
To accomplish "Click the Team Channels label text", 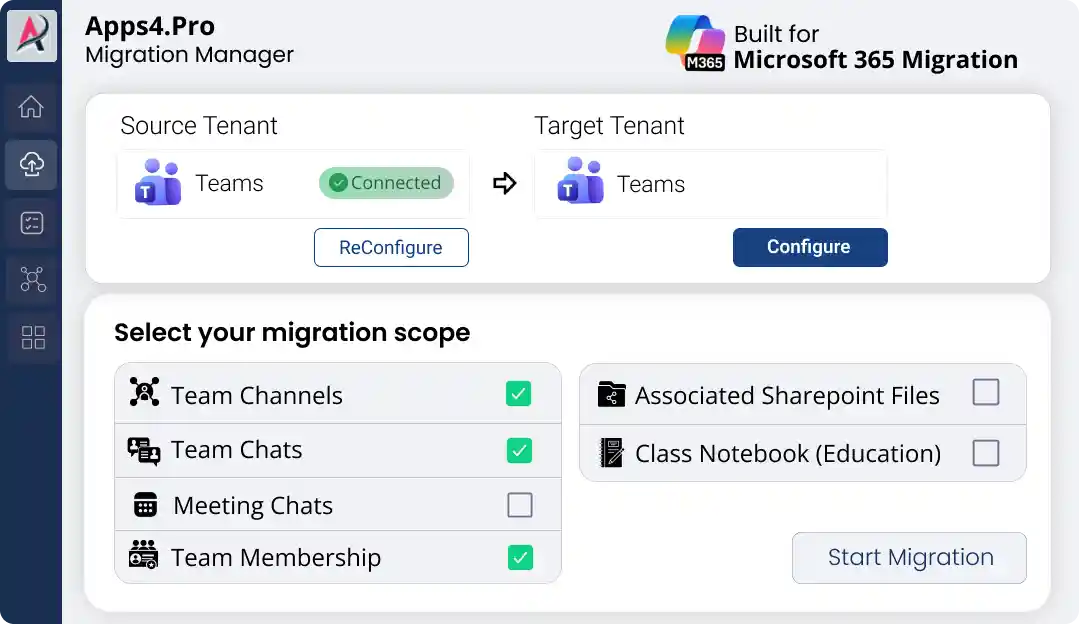I will pos(257,396).
